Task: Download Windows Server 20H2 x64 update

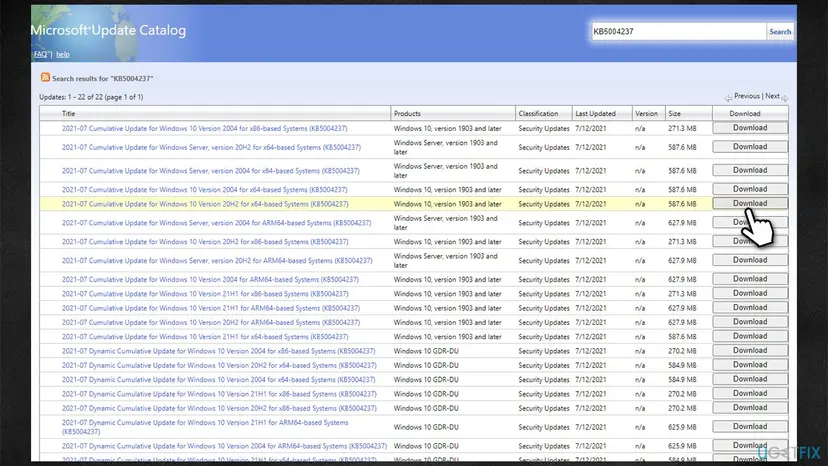Action: click(x=750, y=147)
